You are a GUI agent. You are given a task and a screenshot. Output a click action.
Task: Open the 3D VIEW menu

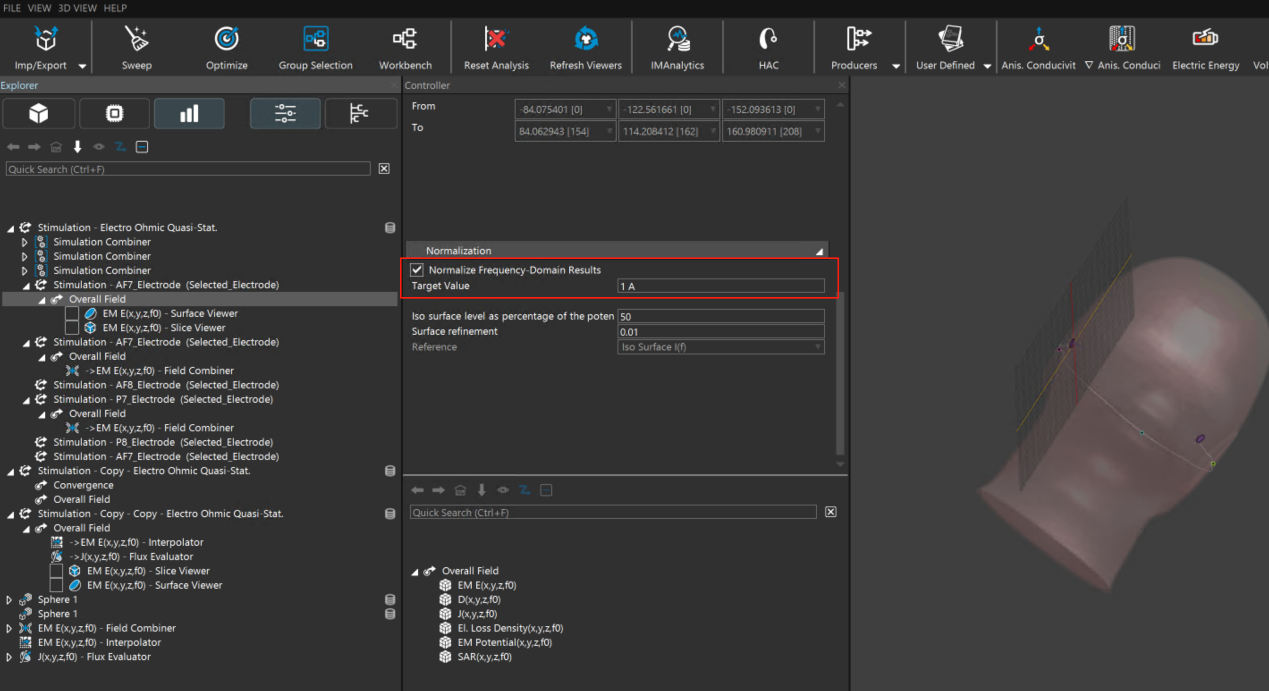[x=78, y=8]
